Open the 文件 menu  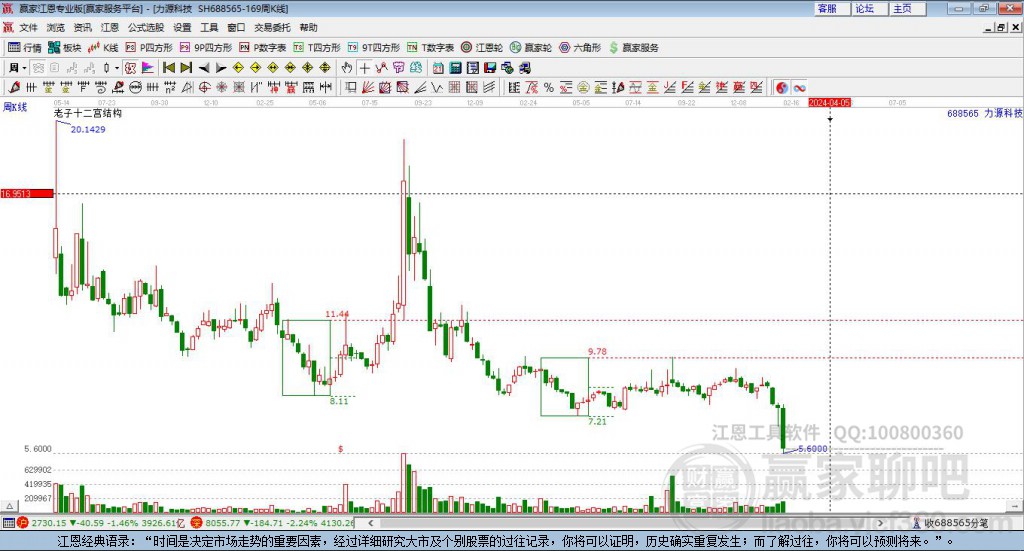28,27
